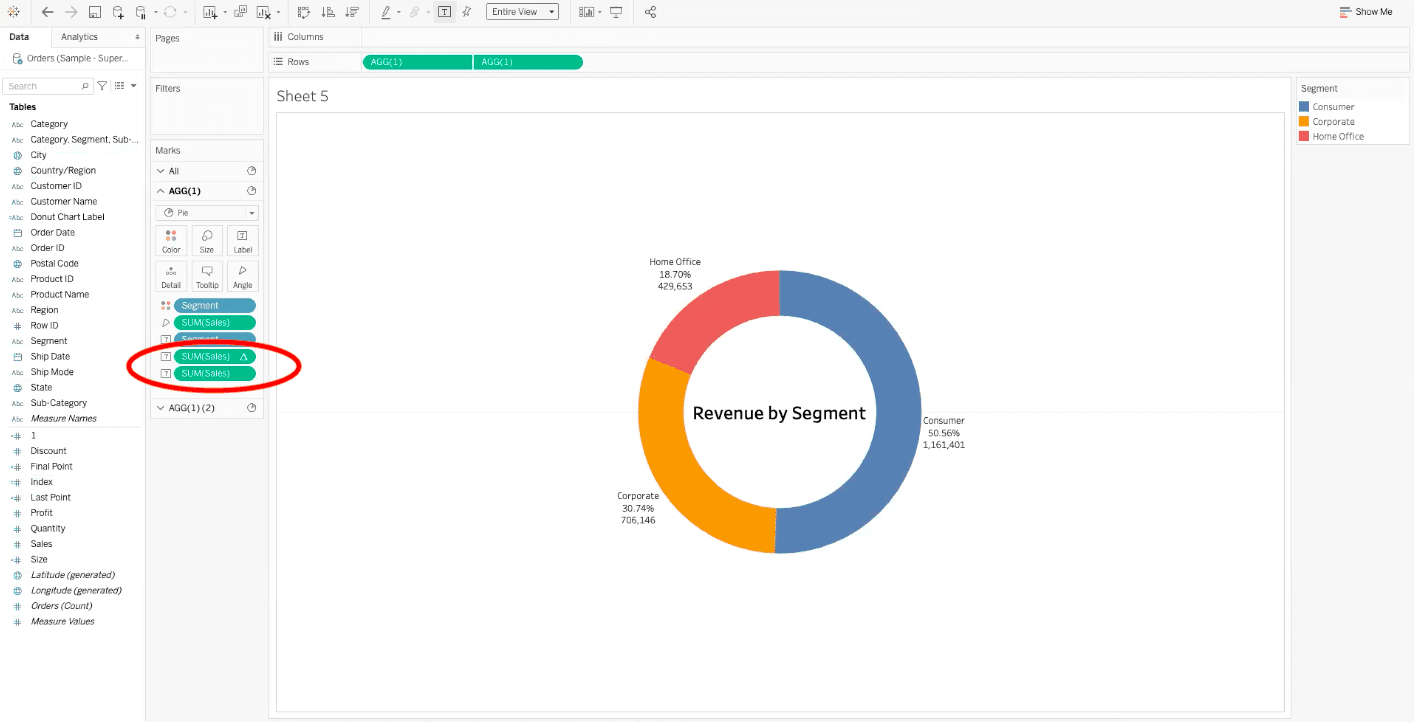
Task: Expand the AGG(1)(2) Marks card section
Action: pos(161,407)
